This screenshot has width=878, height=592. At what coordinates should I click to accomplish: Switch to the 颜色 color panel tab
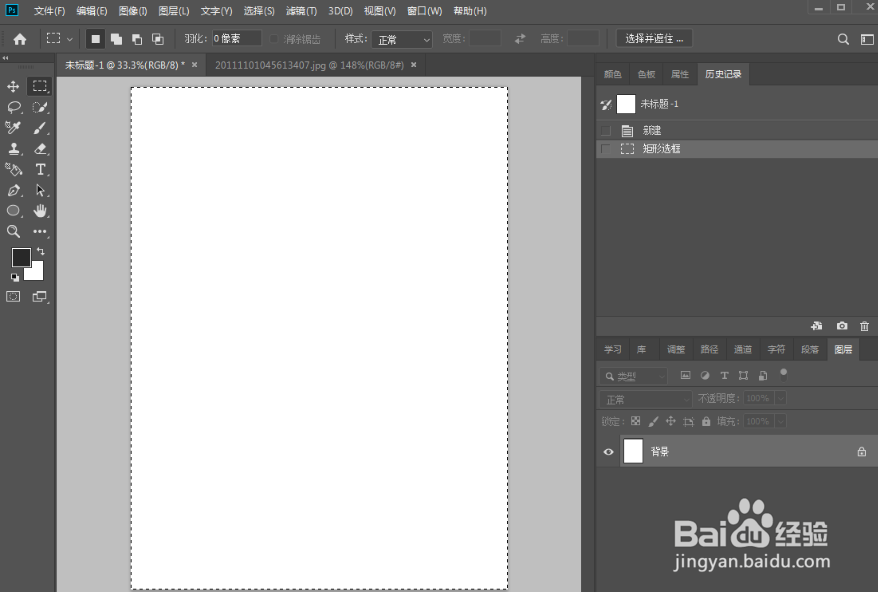pos(613,74)
